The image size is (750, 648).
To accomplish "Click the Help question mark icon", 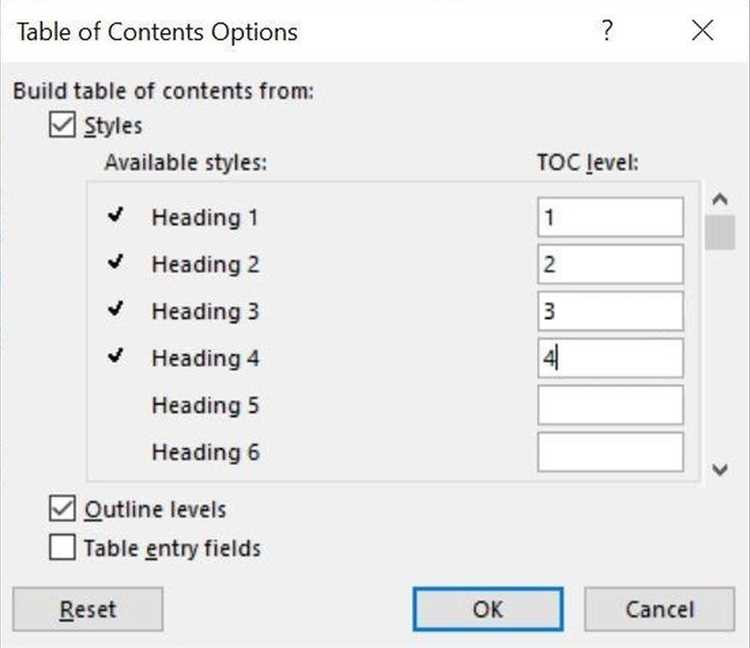I will click(607, 31).
